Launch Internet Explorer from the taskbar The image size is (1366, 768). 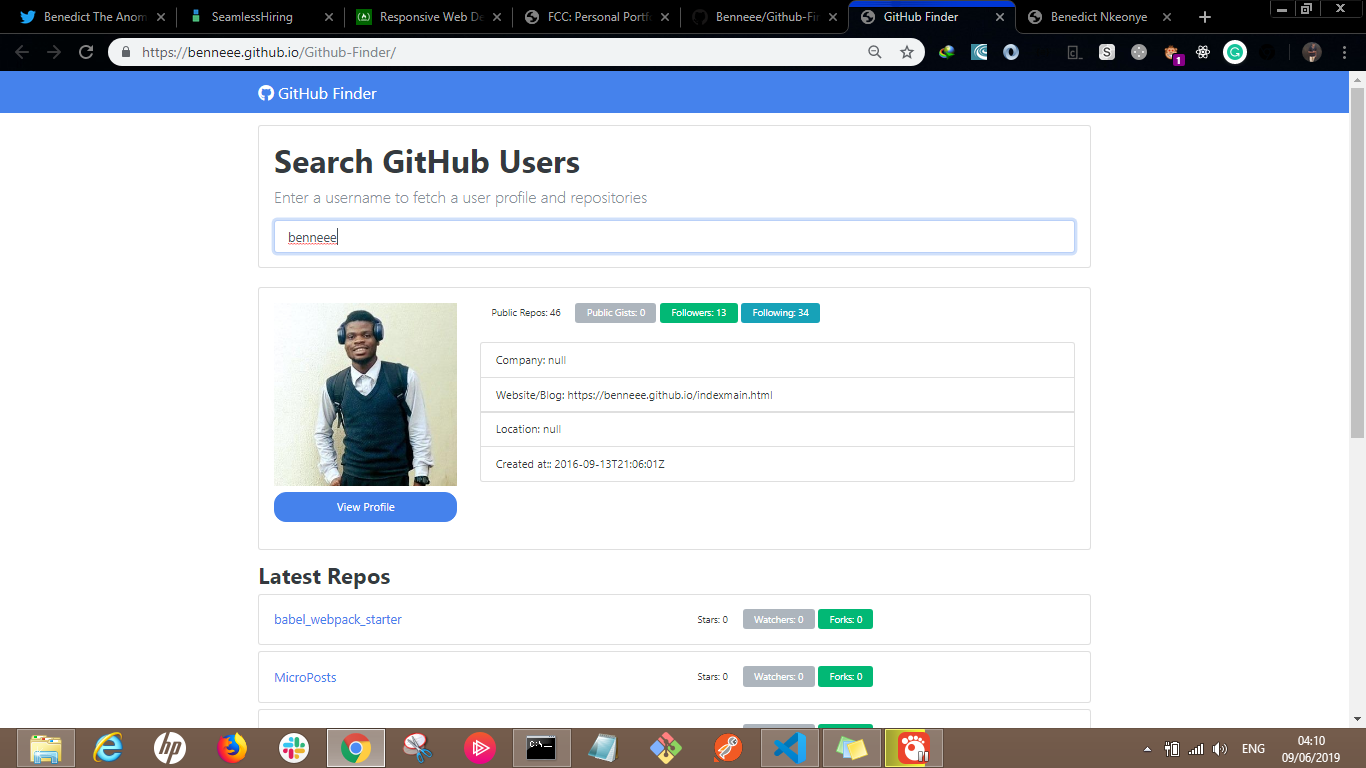108,748
